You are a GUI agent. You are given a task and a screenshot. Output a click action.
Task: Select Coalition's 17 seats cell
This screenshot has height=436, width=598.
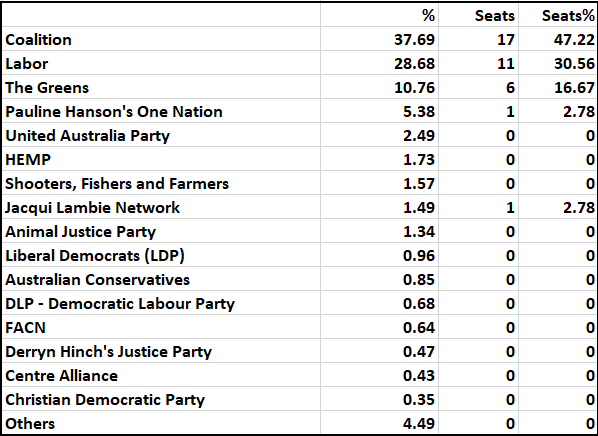pyautogui.click(x=479, y=39)
